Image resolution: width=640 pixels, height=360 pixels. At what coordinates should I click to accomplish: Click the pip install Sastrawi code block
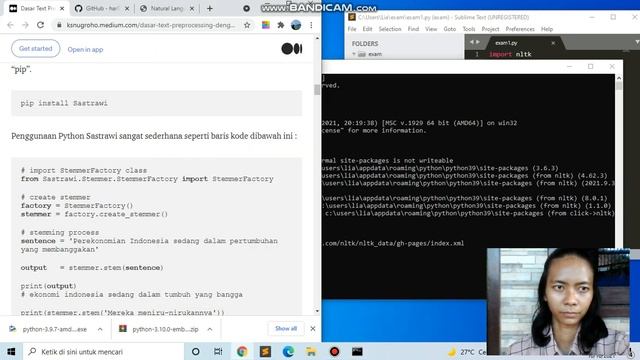point(157,103)
